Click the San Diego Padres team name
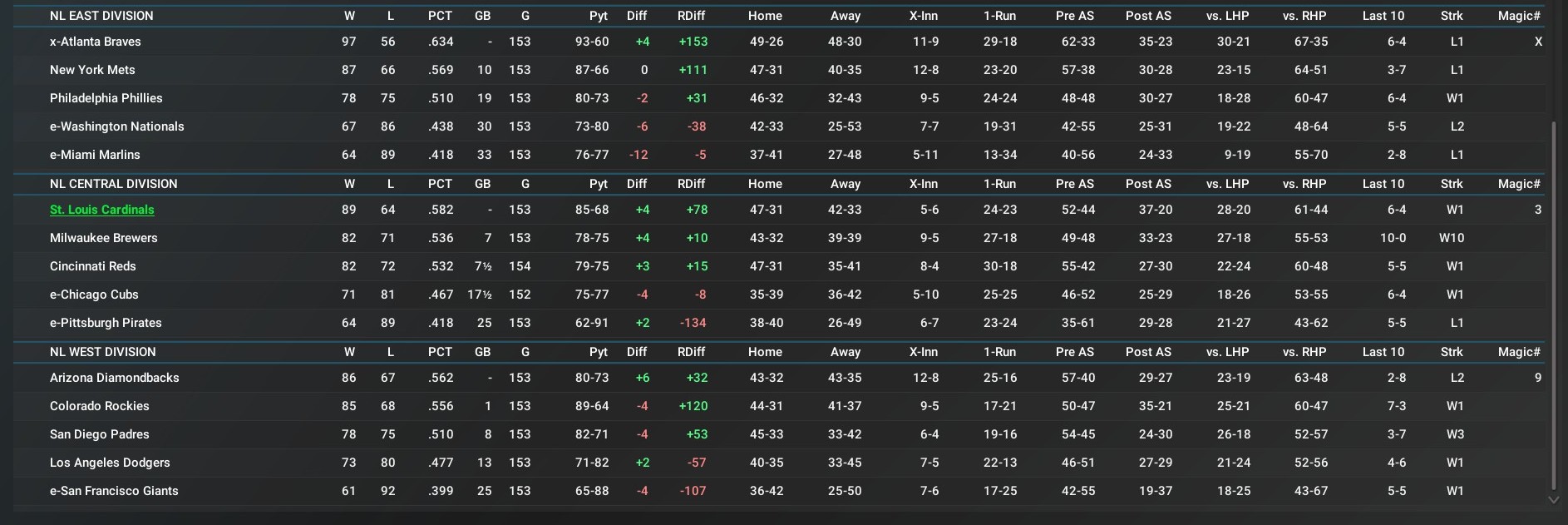Viewport: 1568px width, 525px height. tap(100, 434)
